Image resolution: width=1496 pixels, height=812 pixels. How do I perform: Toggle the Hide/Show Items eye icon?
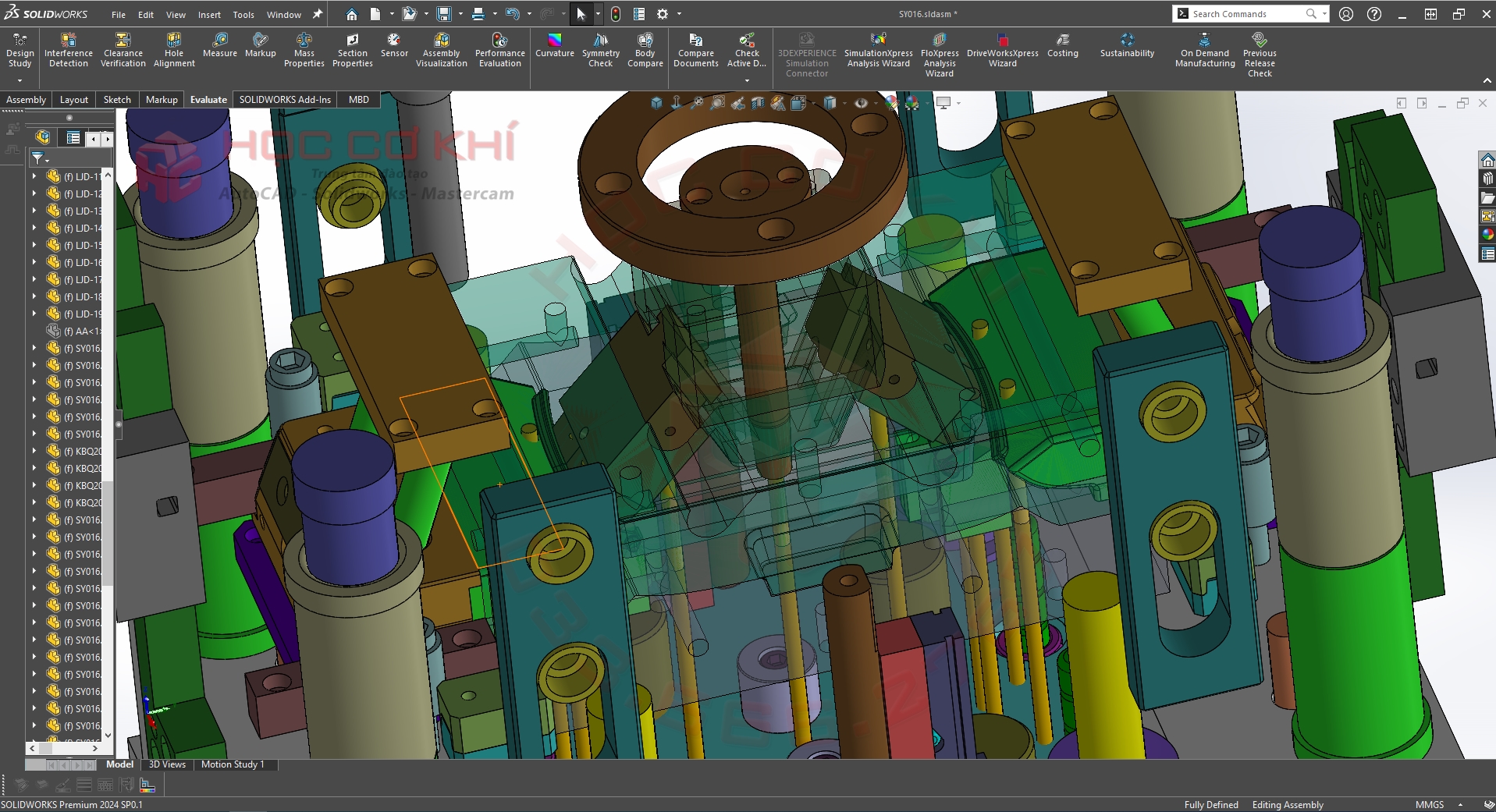click(x=861, y=103)
